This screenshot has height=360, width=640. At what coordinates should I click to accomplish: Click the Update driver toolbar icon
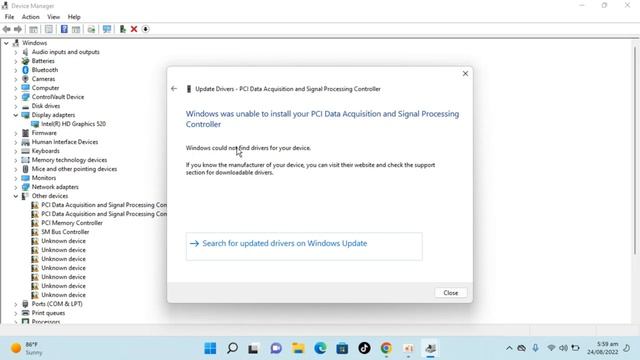tap(122, 29)
